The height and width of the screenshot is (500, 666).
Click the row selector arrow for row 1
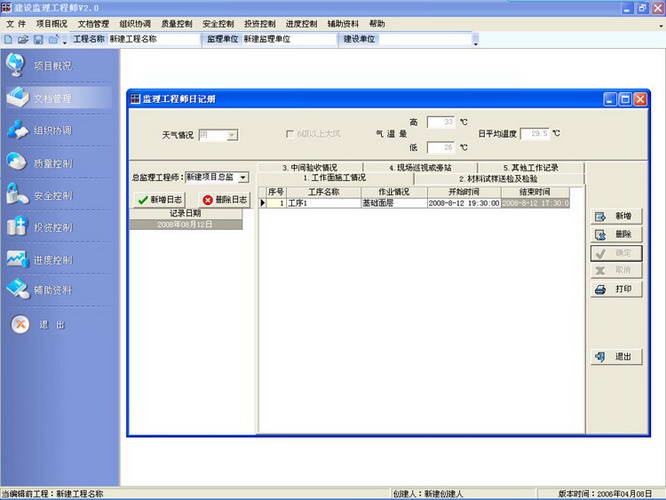262,203
